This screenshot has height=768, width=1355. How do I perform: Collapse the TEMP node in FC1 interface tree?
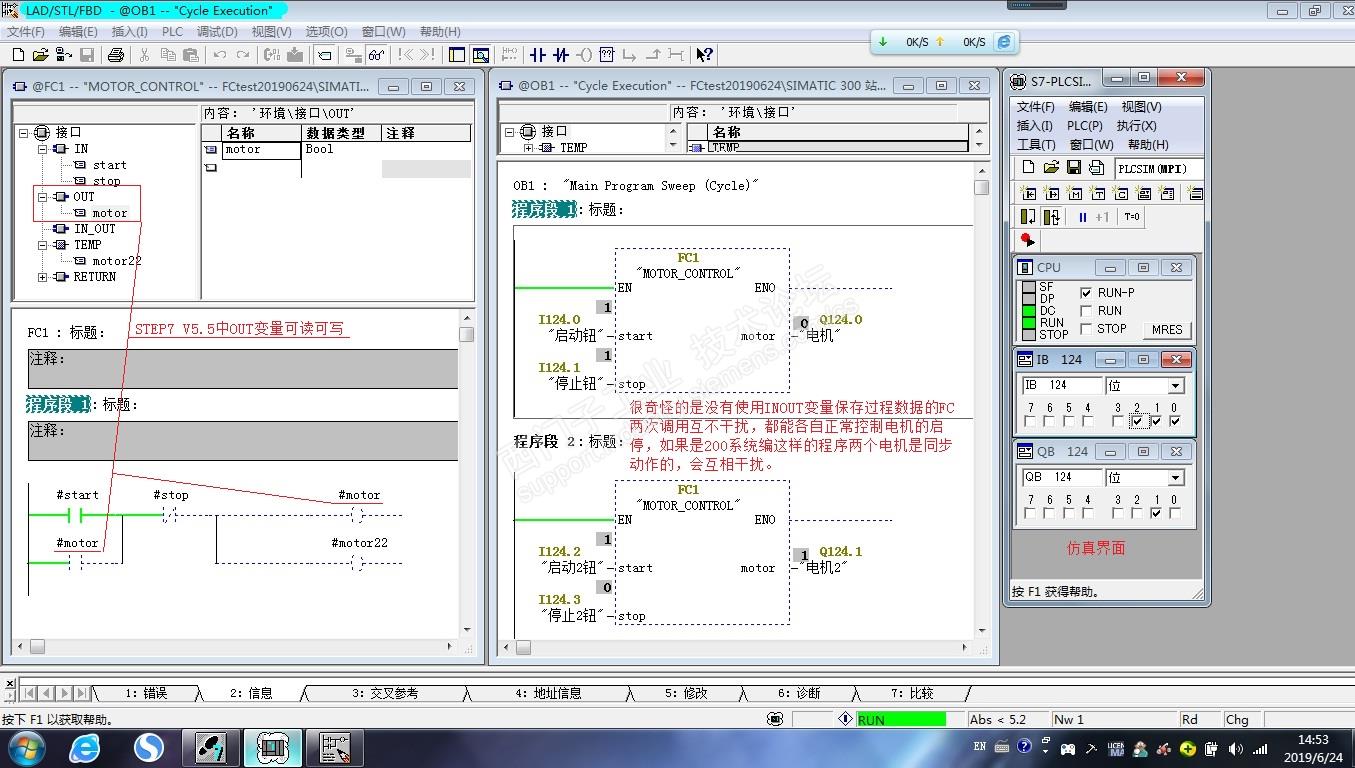tap(43, 245)
